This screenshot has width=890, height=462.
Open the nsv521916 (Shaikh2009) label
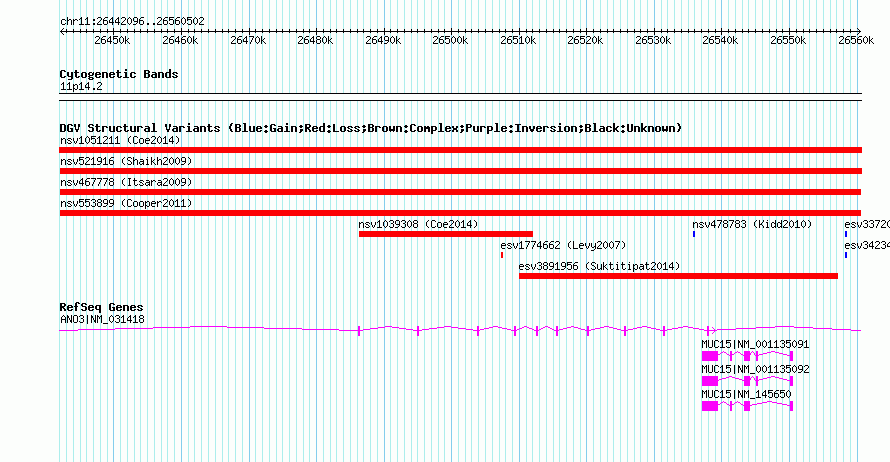[126, 161]
